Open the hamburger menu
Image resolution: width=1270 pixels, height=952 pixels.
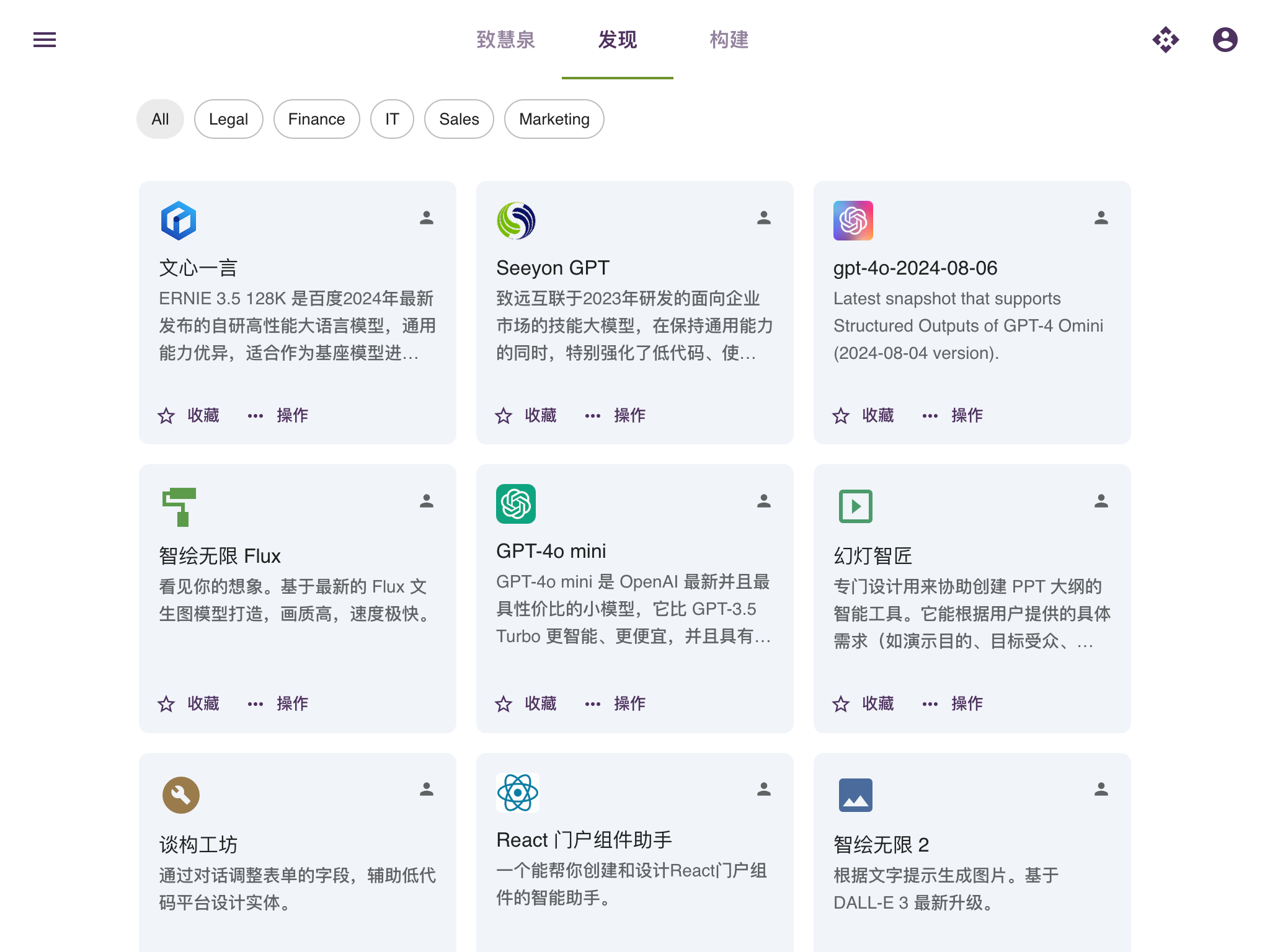[45, 40]
